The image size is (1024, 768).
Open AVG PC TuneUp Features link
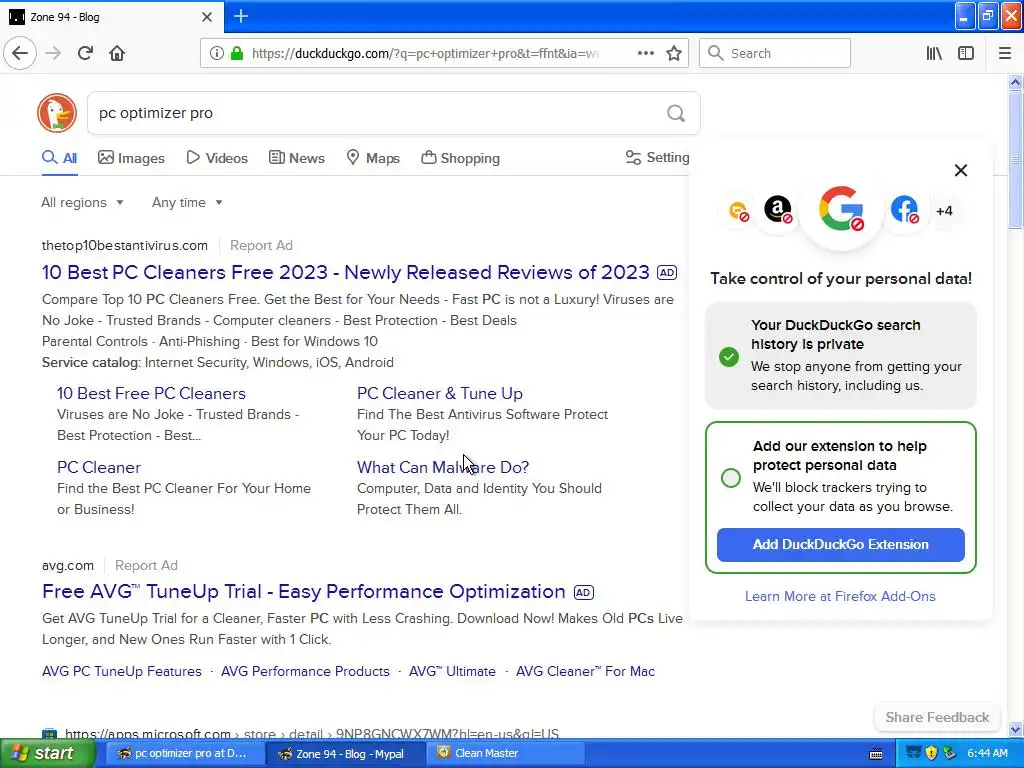[x=121, y=671]
